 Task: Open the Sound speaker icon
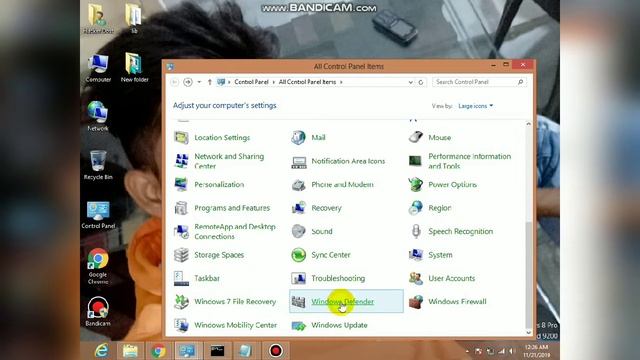tap(298, 231)
